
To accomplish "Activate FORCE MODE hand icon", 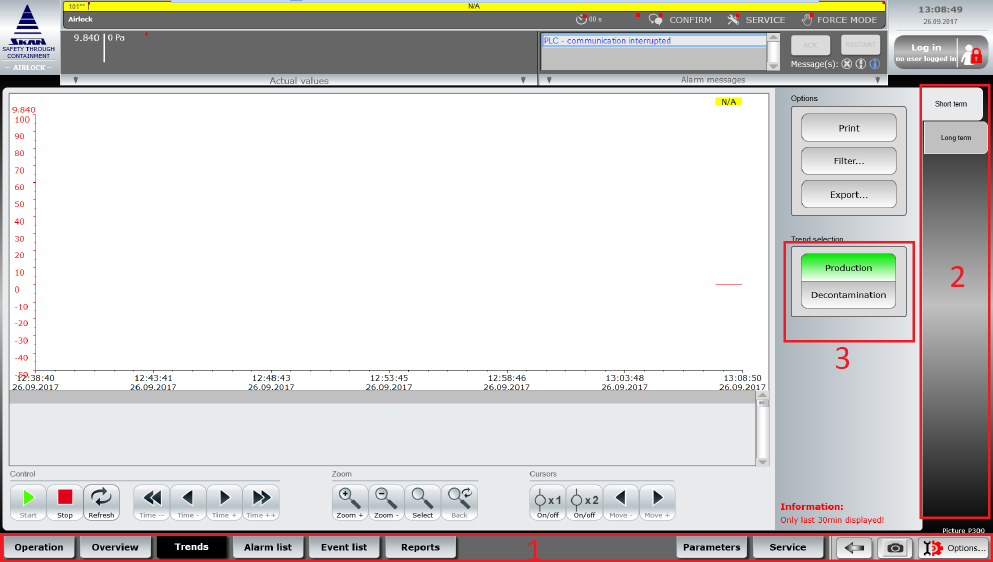I will 806,20.
